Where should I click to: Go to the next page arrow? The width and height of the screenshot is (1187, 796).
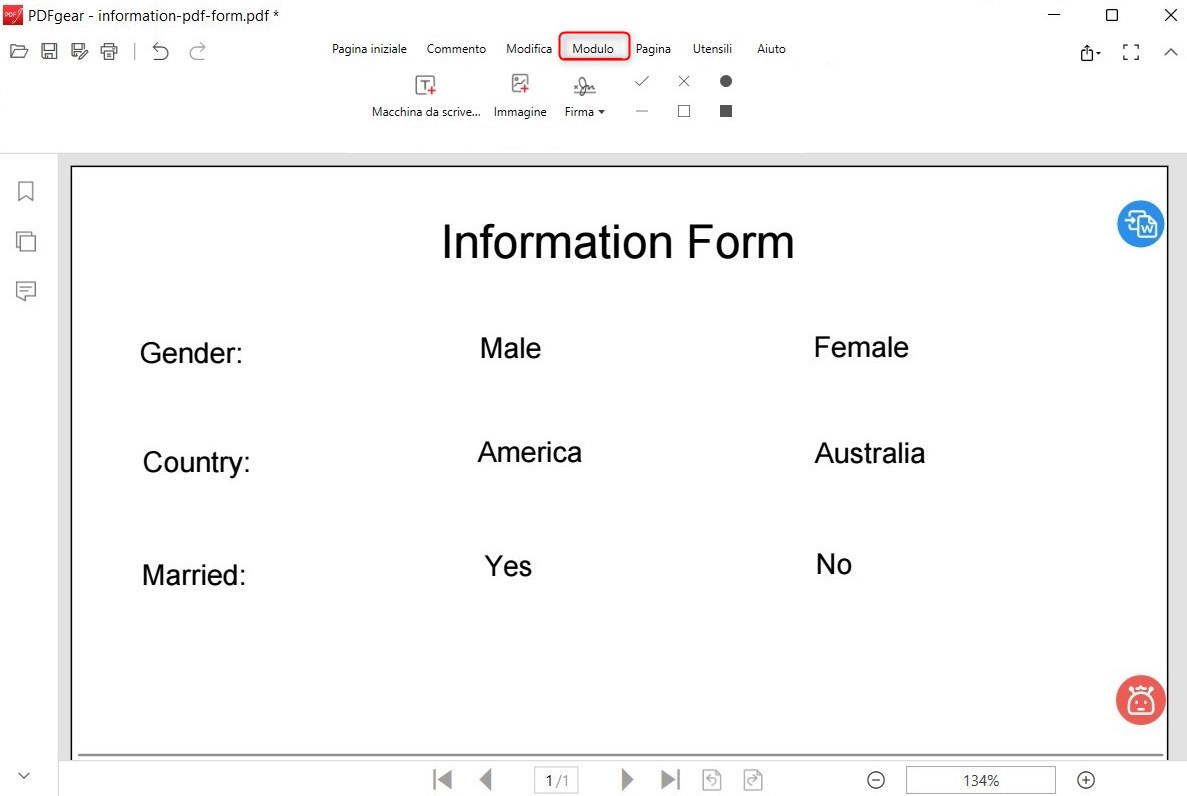(x=627, y=780)
